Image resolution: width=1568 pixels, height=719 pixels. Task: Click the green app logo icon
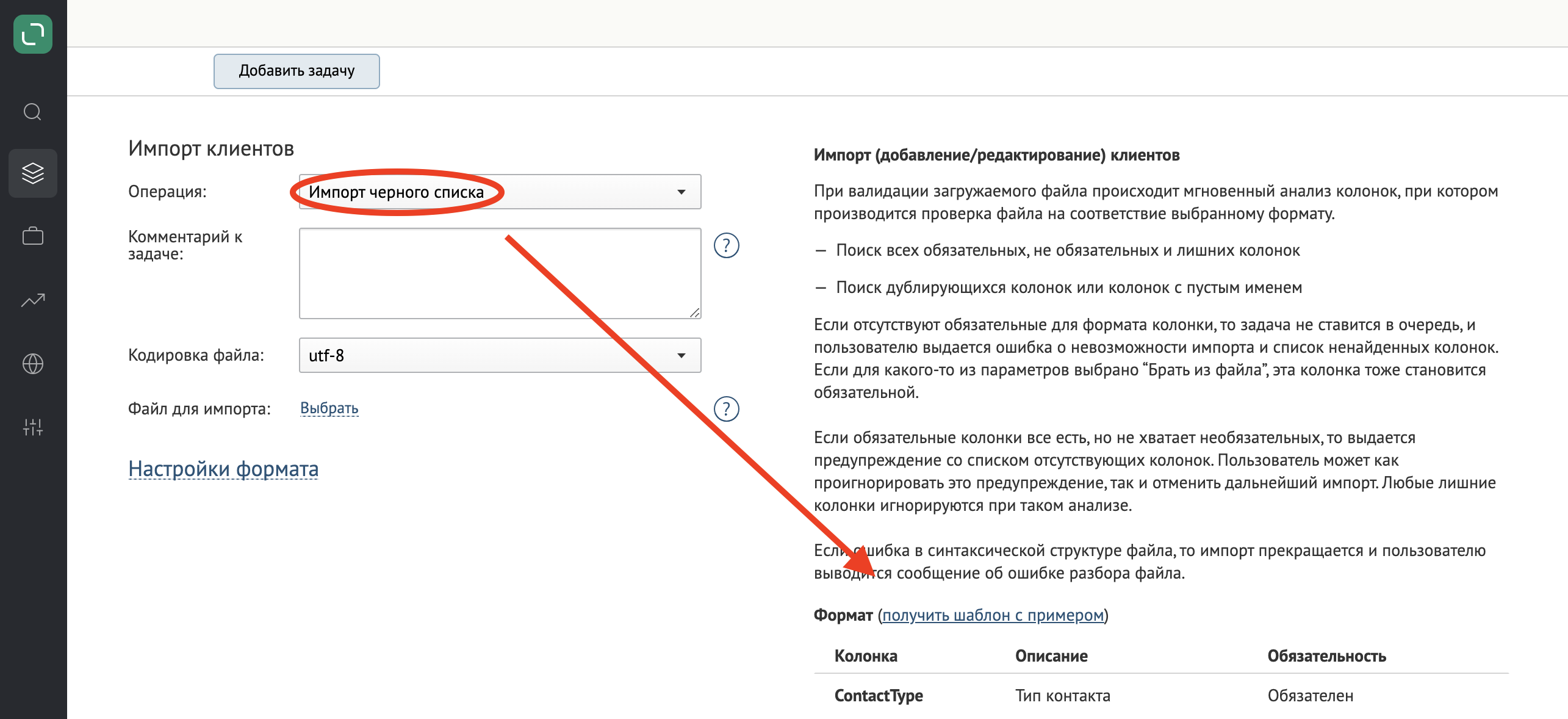(33, 34)
